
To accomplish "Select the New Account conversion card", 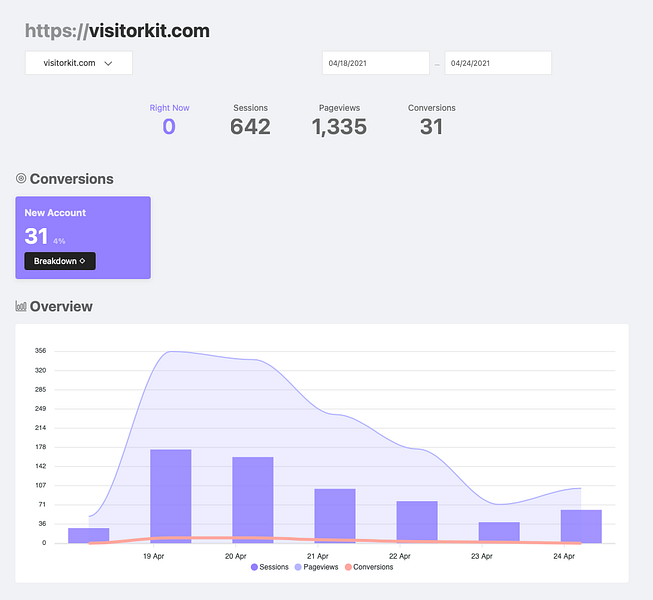I will click(x=83, y=237).
